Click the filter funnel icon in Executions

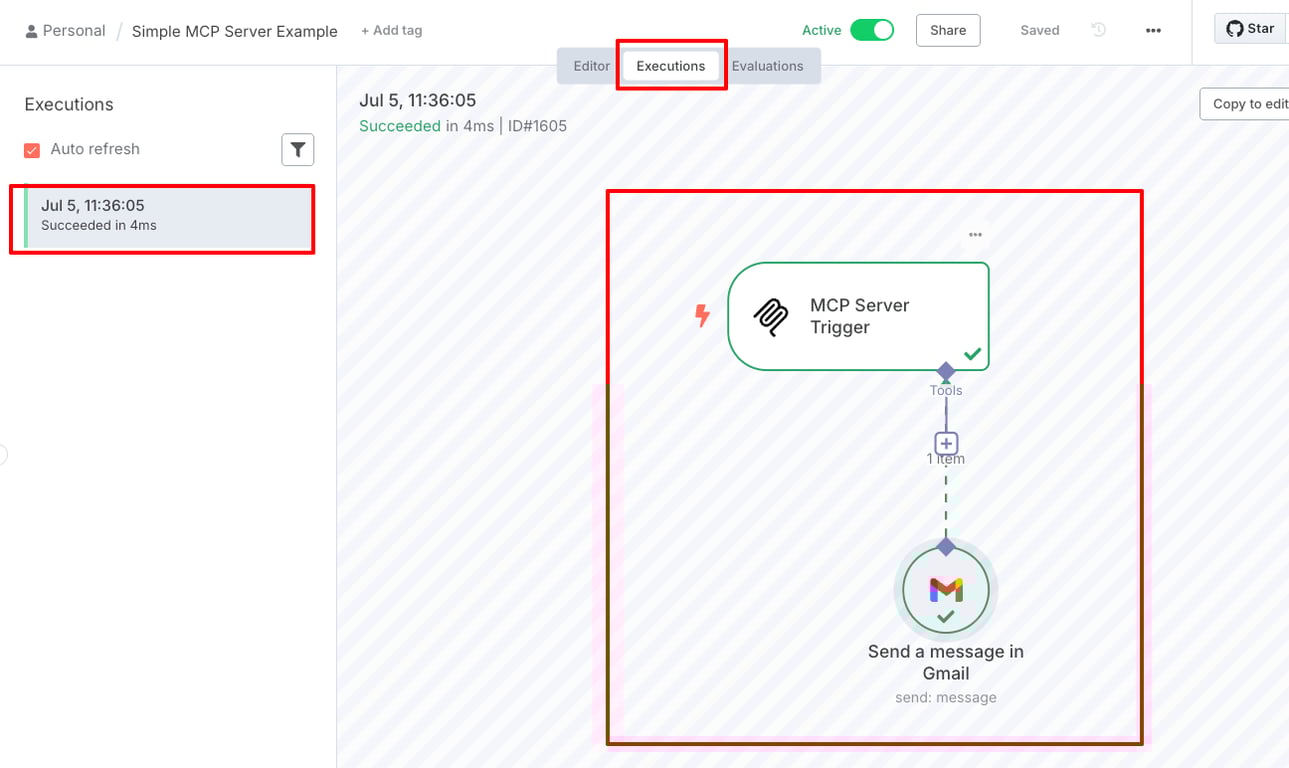tap(298, 149)
